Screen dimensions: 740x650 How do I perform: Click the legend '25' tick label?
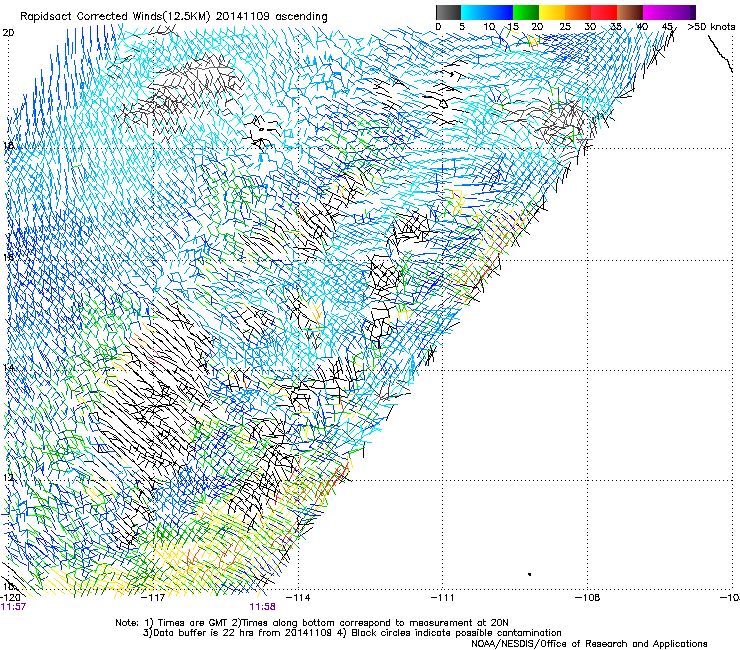coord(564,26)
